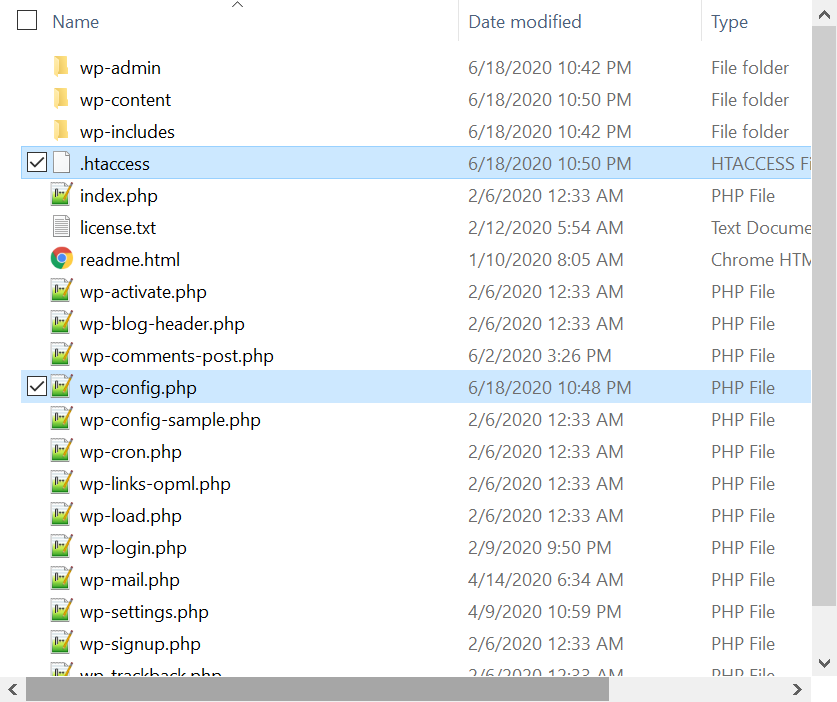Click the wp-signup.php file icon
Viewport: 837px width, 702px height.
pyautogui.click(x=61, y=643)
